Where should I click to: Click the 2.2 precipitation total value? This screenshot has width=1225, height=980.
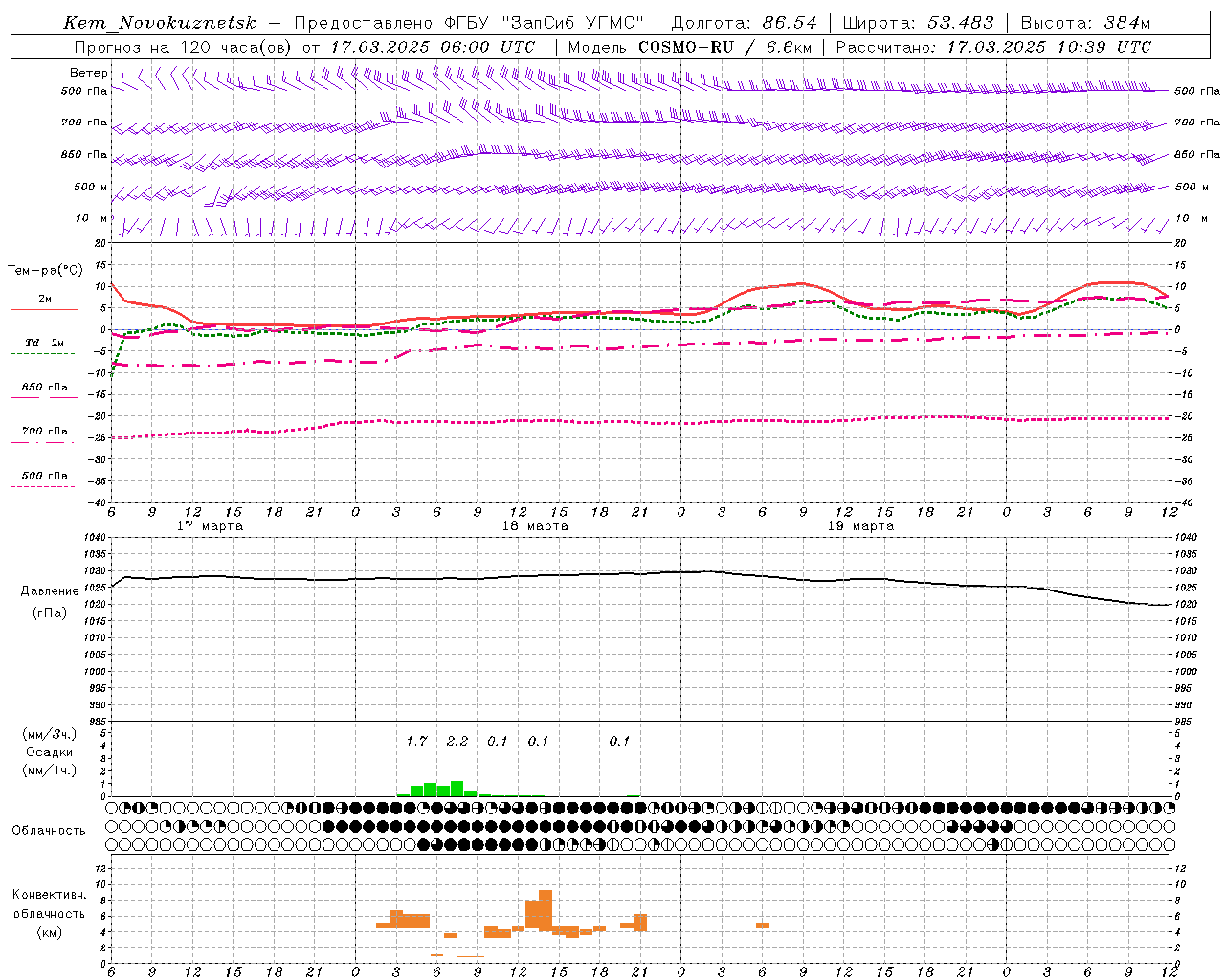tap(457, 741)
